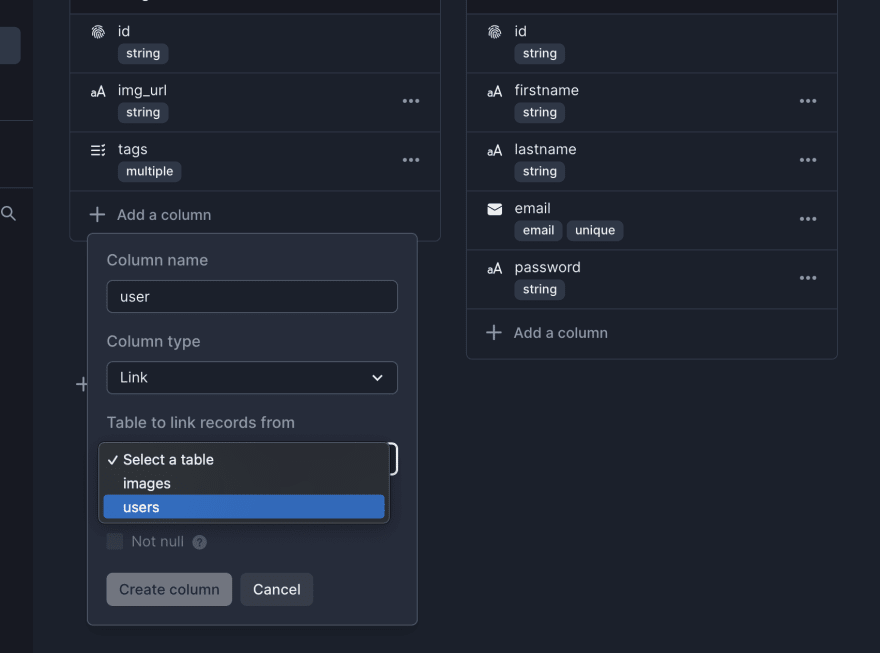Click the multiple-values icon next to tags

coord(97,149)
